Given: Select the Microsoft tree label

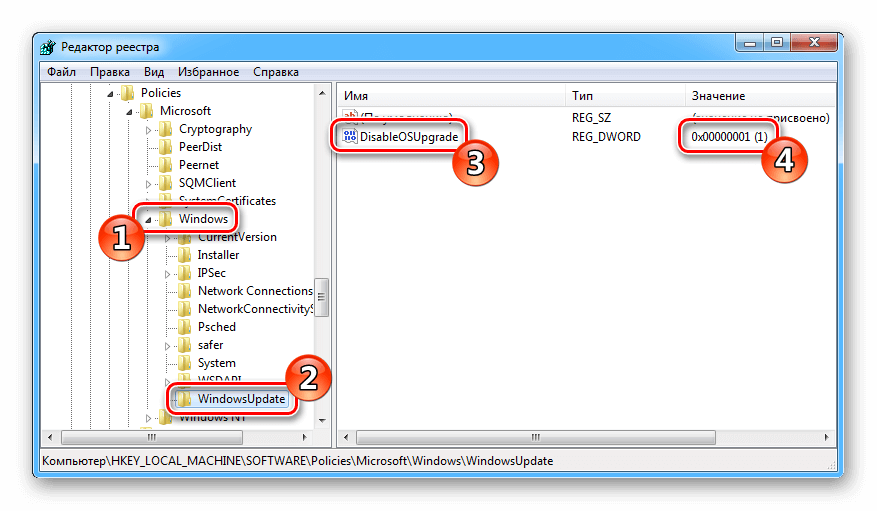Looking at the screenshot, I should click(x=185, y=111).
